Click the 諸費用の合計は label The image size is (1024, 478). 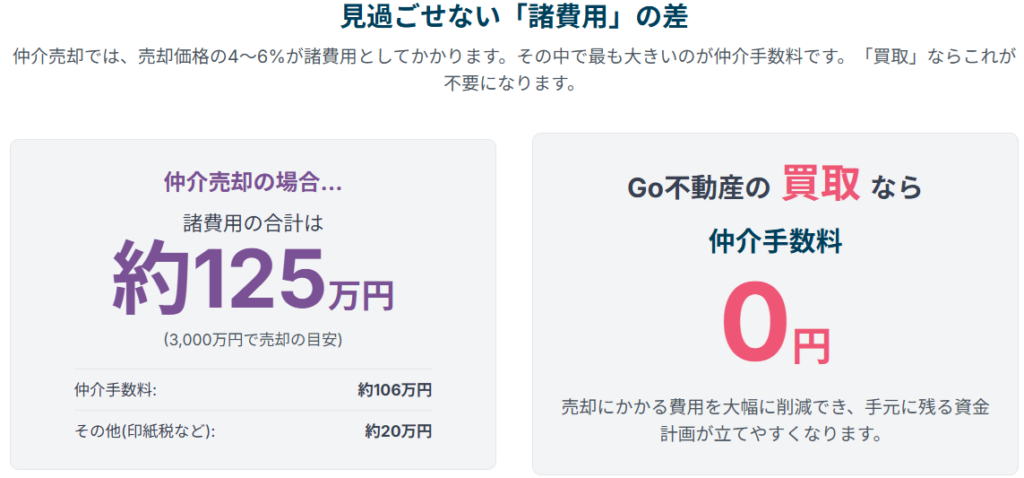pyautogui.click(x=253, y=224)
